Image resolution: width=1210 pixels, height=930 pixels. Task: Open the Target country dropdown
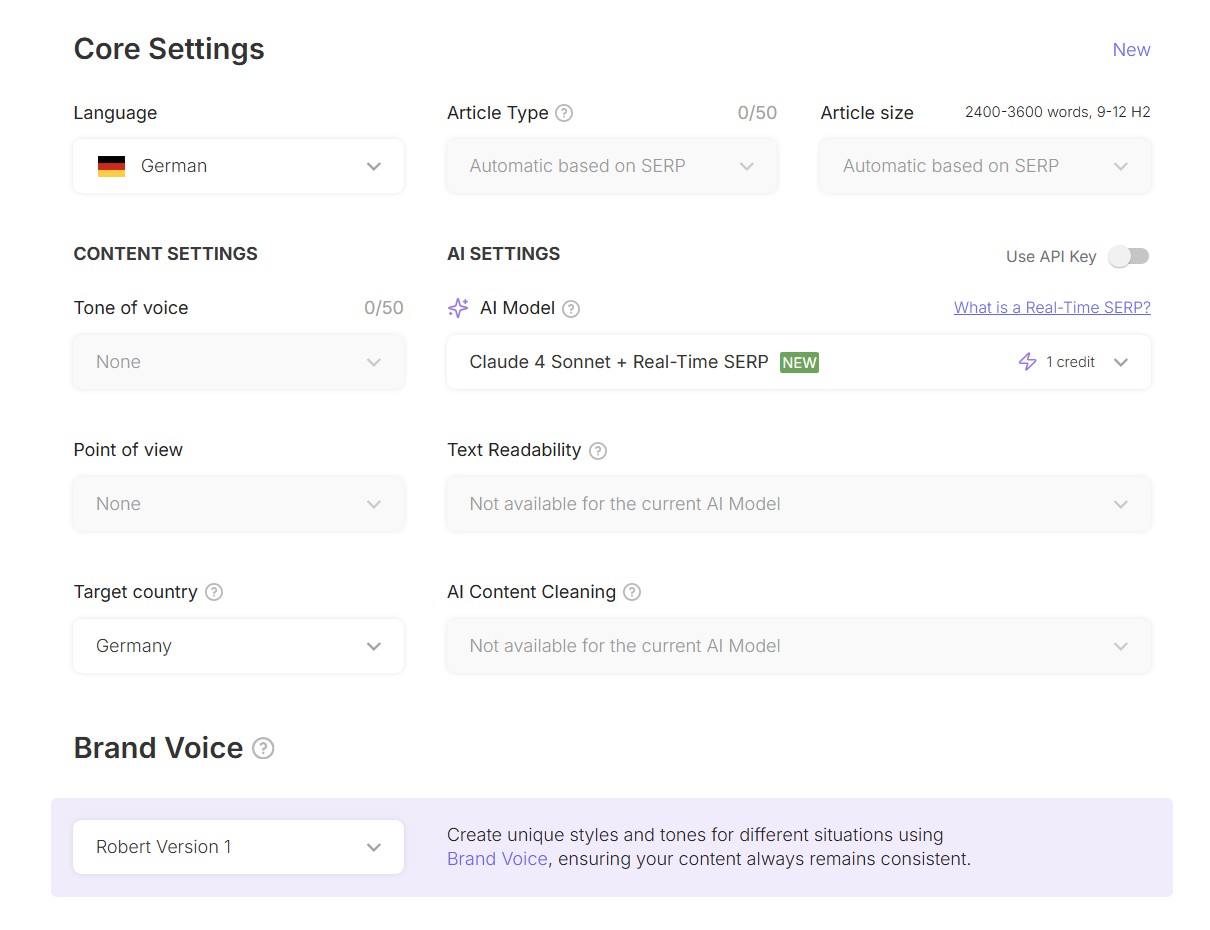238,646
